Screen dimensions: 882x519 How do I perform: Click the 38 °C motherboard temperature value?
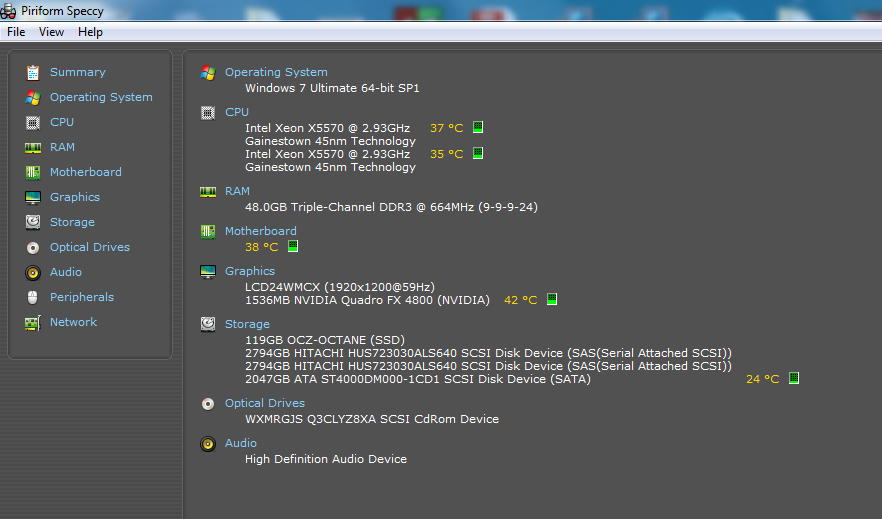coord(262,247)
